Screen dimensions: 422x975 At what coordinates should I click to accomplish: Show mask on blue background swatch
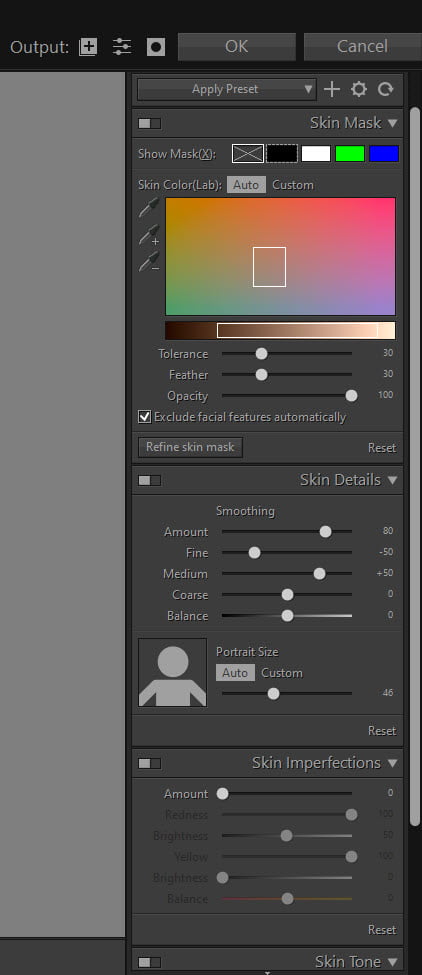[x=384, y=154]
